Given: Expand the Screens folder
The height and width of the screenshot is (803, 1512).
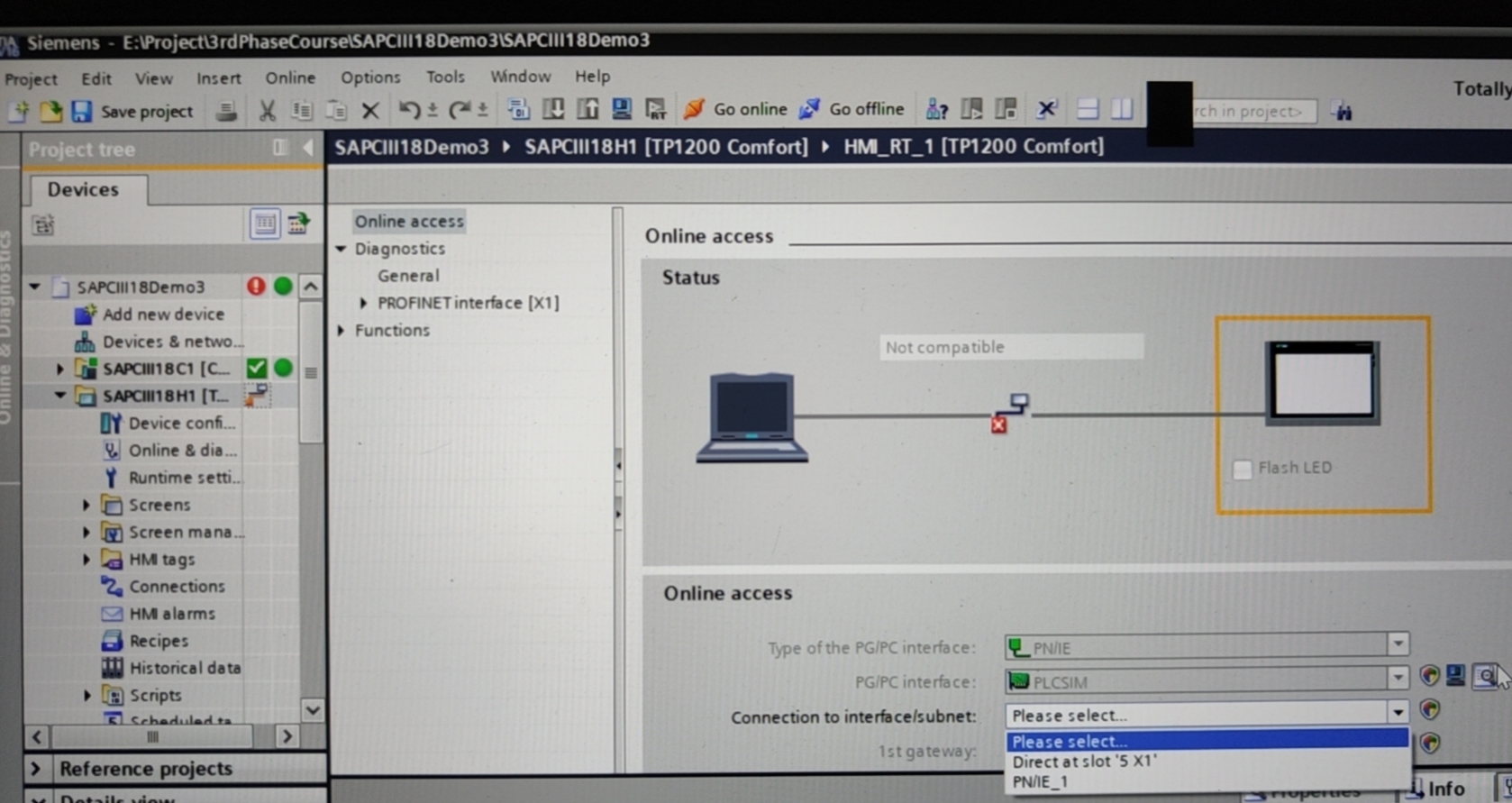Looking at the screenshot, I should click(87, 505).
